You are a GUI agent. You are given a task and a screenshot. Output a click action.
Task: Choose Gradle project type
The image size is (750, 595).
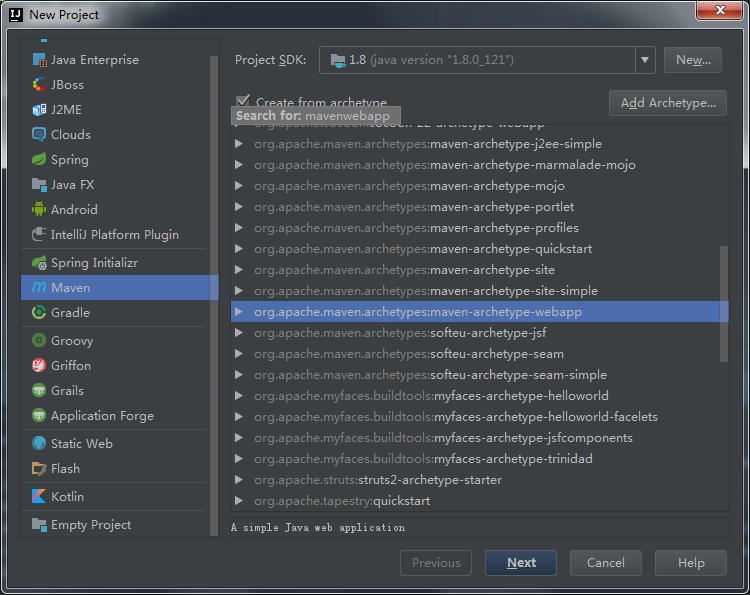(115, 312)
